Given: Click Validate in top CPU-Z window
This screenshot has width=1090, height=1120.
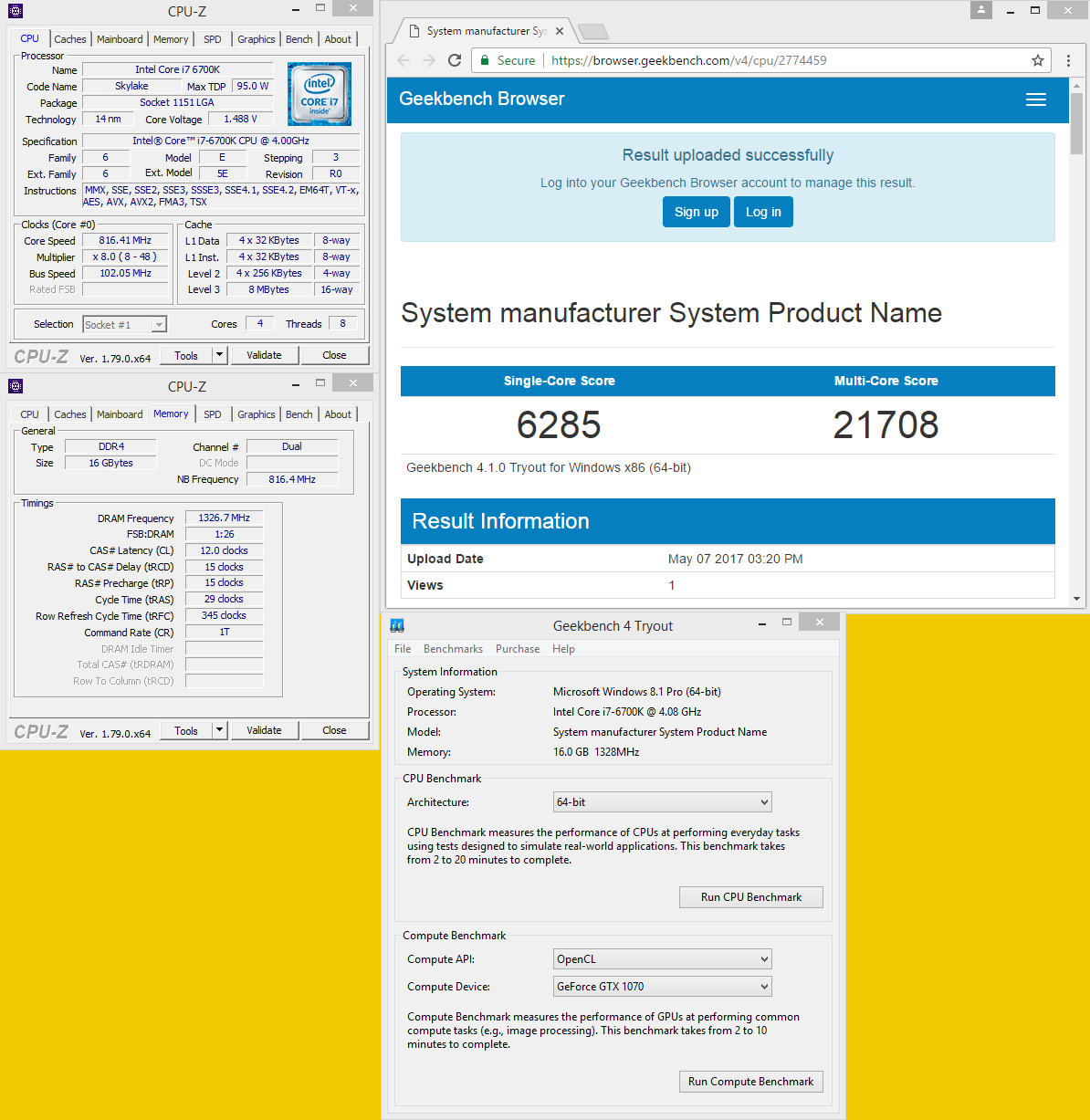Looking at the screenshot, I should coord(264,355).
